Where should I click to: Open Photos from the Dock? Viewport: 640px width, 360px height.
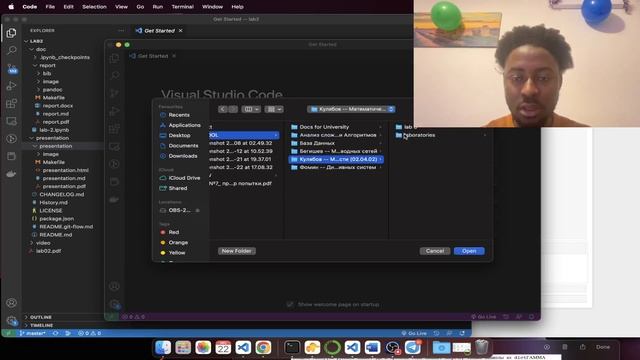[203, 347]
